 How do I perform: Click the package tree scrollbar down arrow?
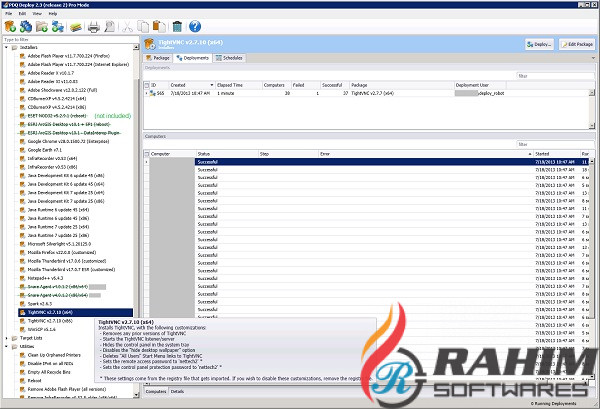[x=136, y=394]
